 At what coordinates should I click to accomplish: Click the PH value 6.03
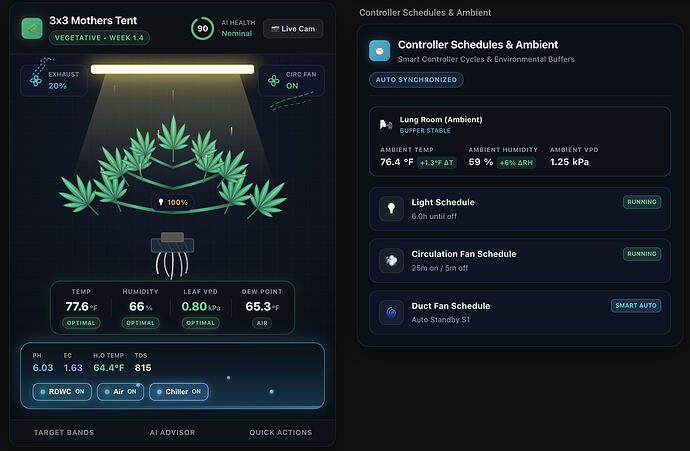pos(43,368)
